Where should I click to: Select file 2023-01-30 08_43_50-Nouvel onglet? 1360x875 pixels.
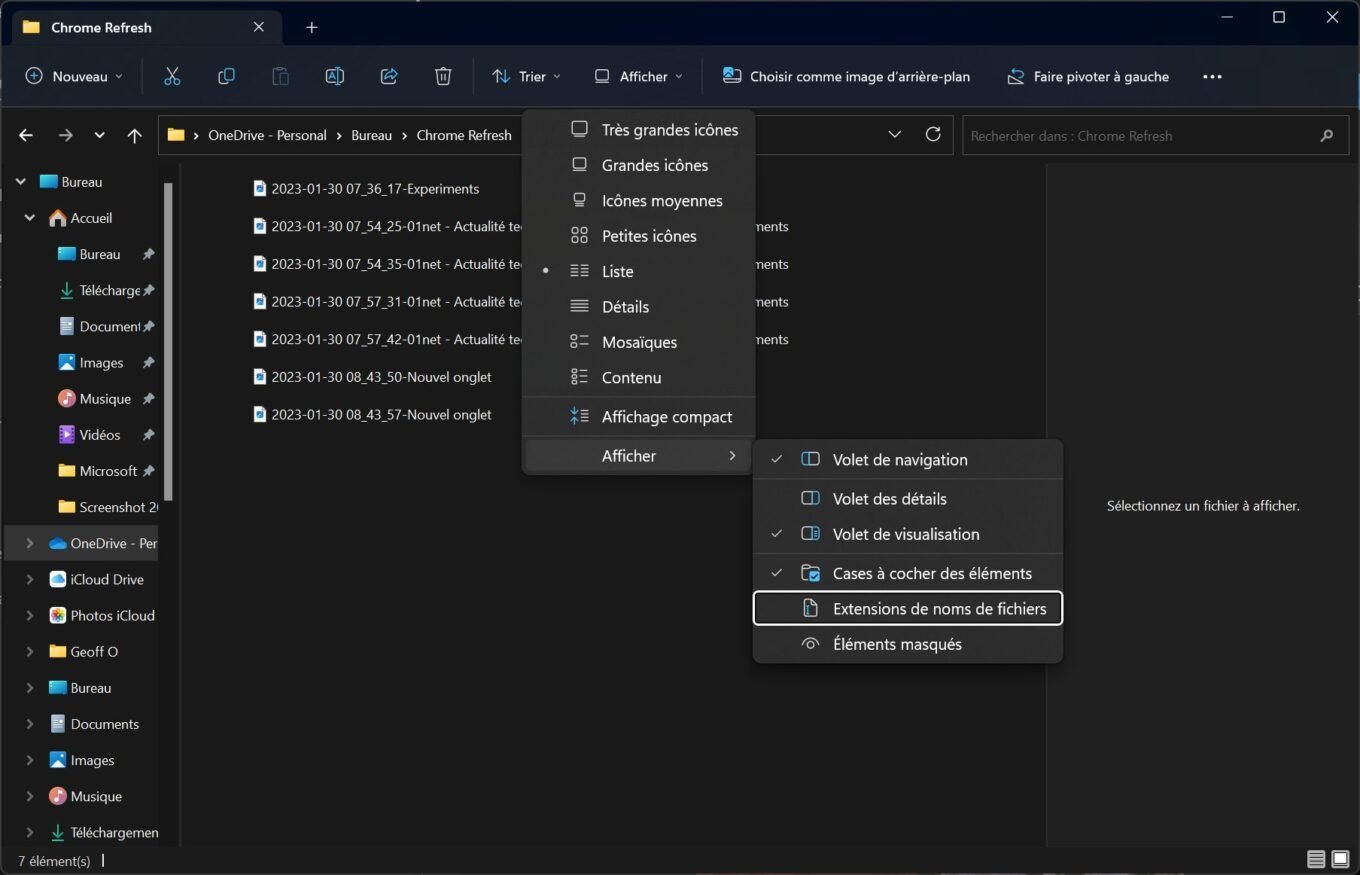[372, 377]
